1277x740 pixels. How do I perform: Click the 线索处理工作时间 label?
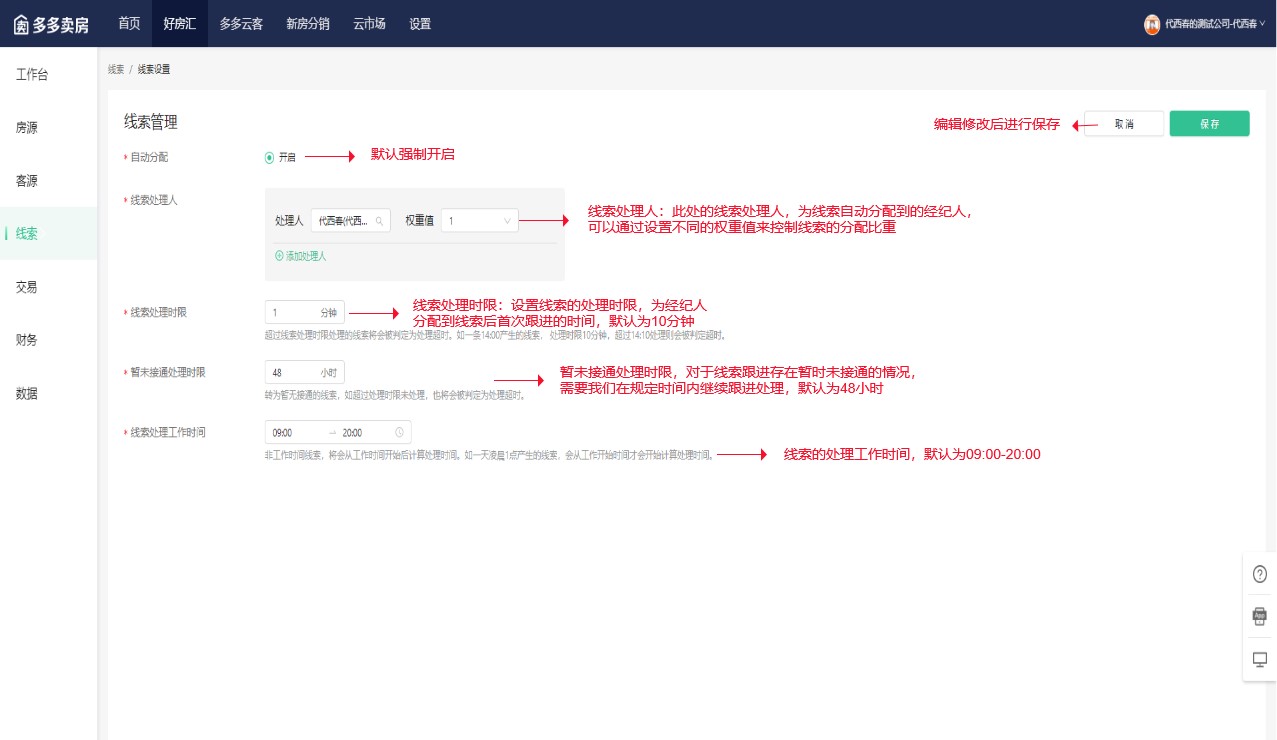(168, 433)
